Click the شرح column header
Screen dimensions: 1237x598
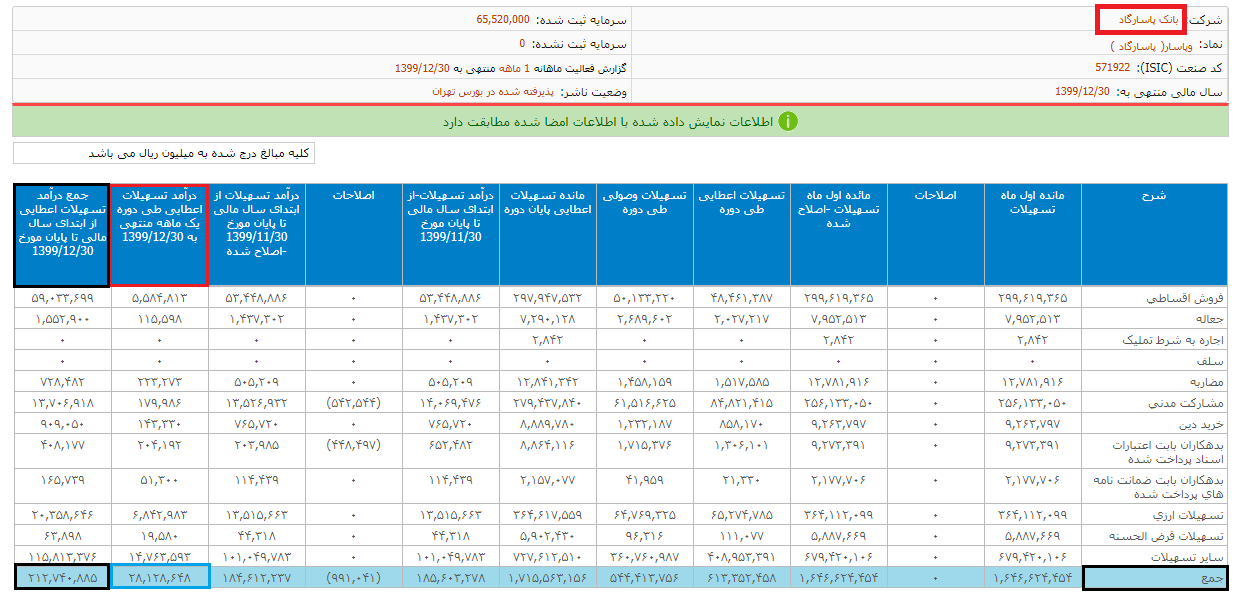click(x=1153, y=196)
